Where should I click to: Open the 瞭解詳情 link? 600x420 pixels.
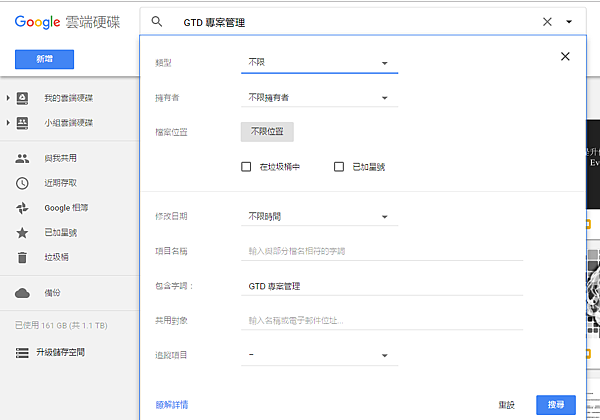point(172,405)
